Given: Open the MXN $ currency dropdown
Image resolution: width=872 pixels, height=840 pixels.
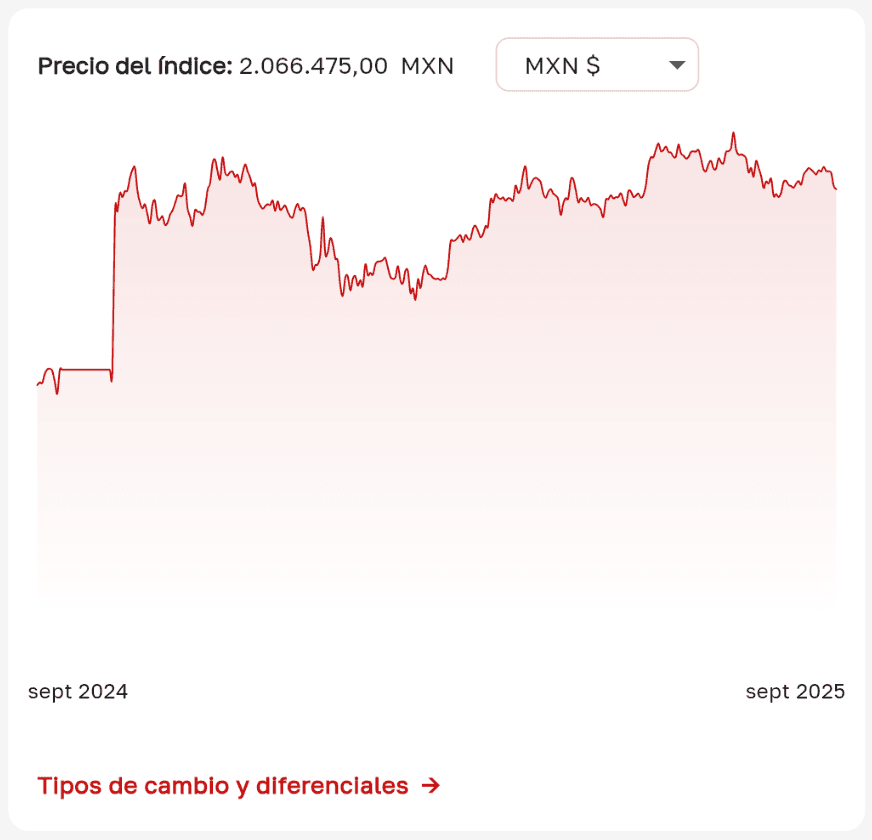Looking at the screenshot, I should [597, 65].
